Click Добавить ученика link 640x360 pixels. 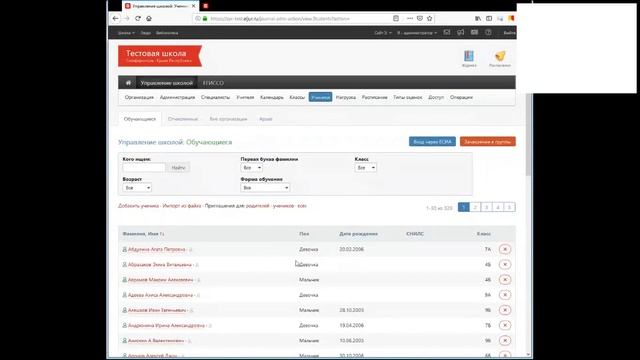click(x=138, y=206)
